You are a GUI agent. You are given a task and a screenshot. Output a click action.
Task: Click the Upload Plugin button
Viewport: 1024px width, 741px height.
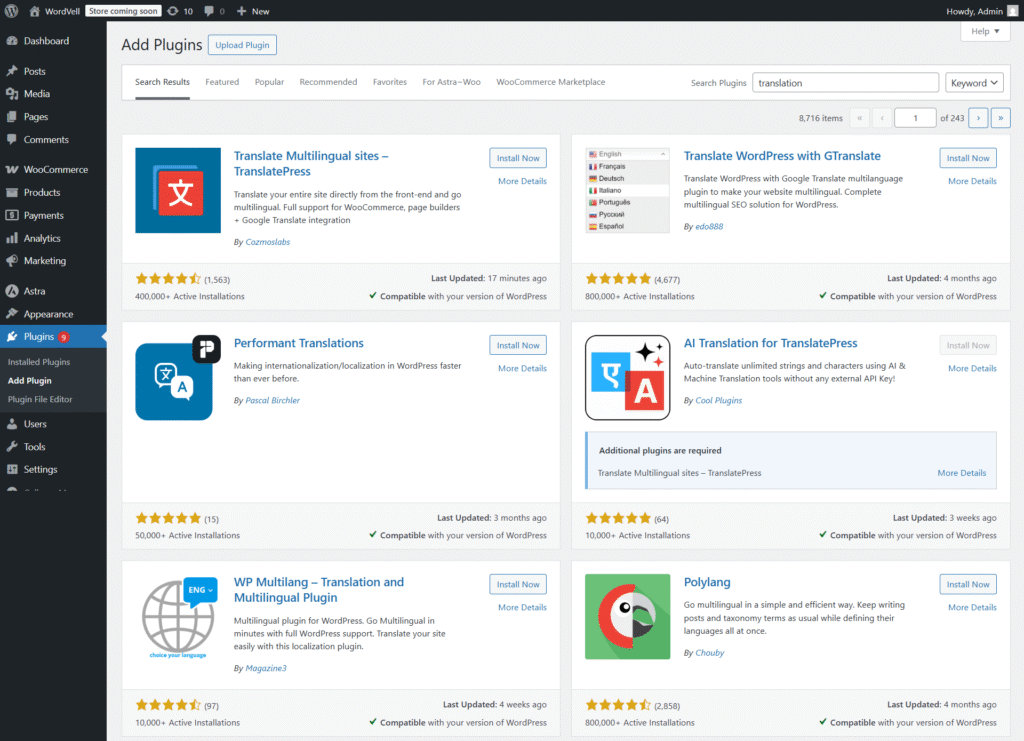tap(241, 45)
